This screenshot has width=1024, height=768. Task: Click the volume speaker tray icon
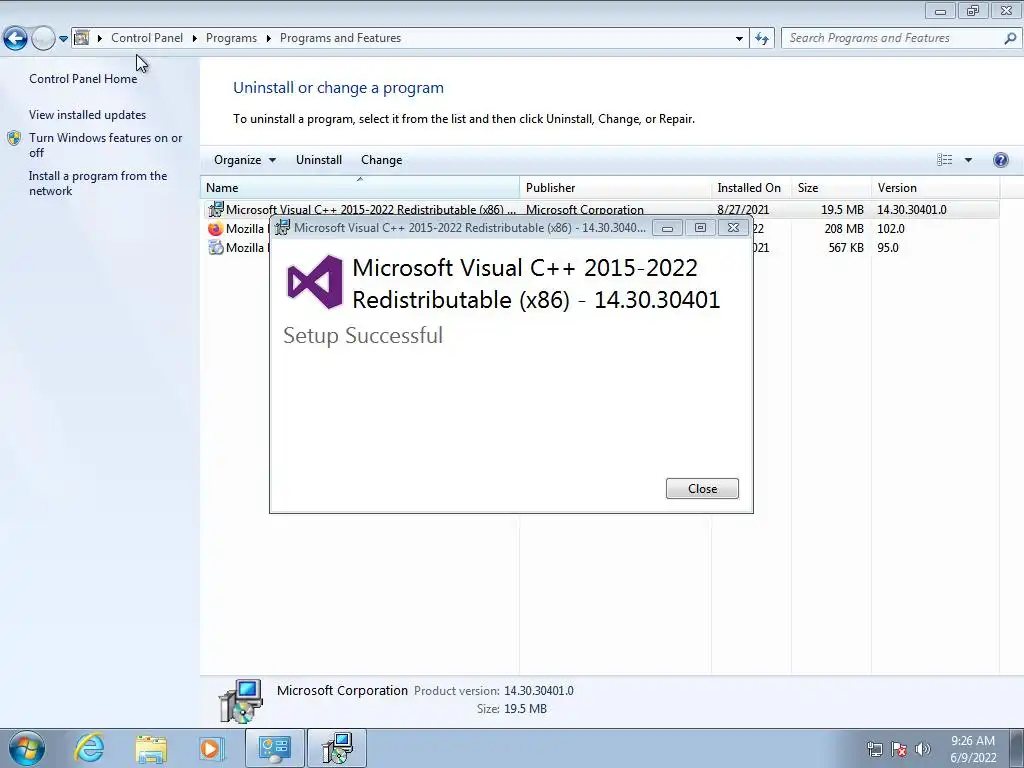pos(923,749)
